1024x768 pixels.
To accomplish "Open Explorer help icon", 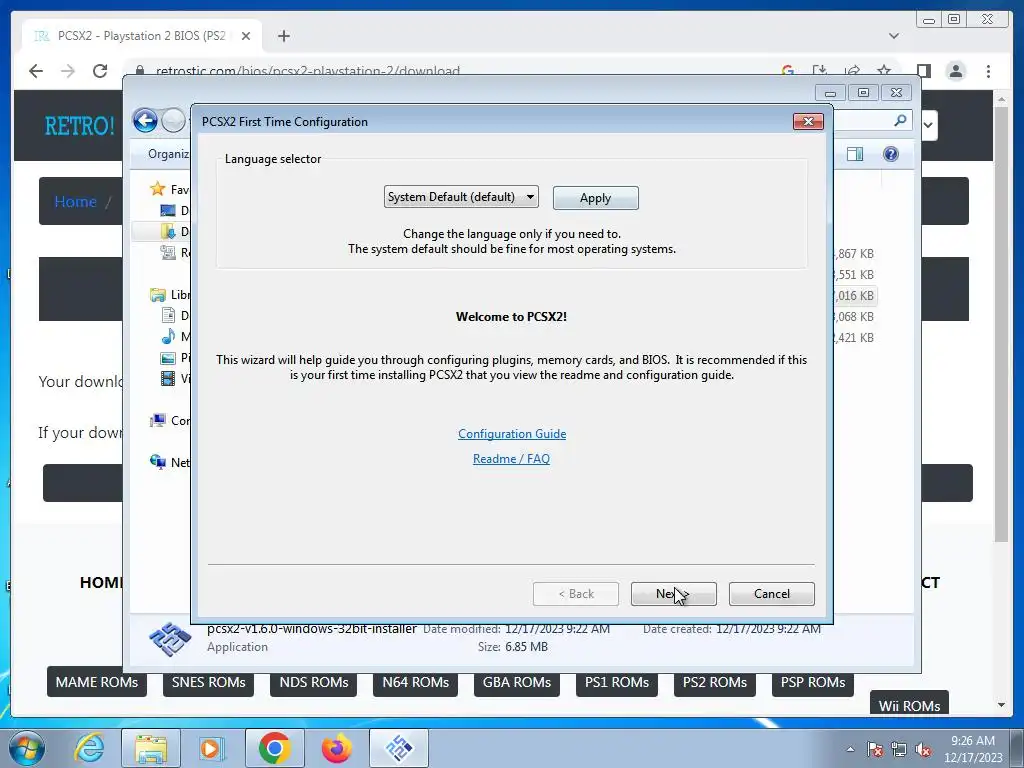I will [x=890, y=154].
